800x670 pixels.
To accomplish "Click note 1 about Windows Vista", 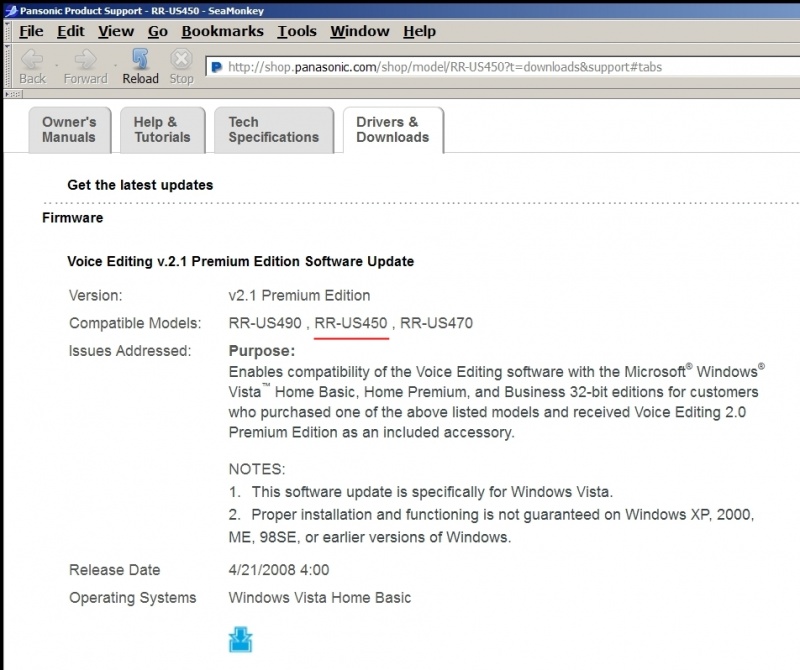I will pyautogui.click(x=421, y=492).
